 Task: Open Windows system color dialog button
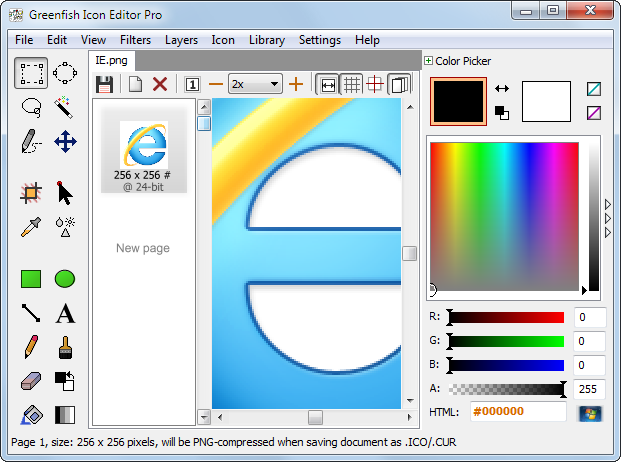[590, 414]
